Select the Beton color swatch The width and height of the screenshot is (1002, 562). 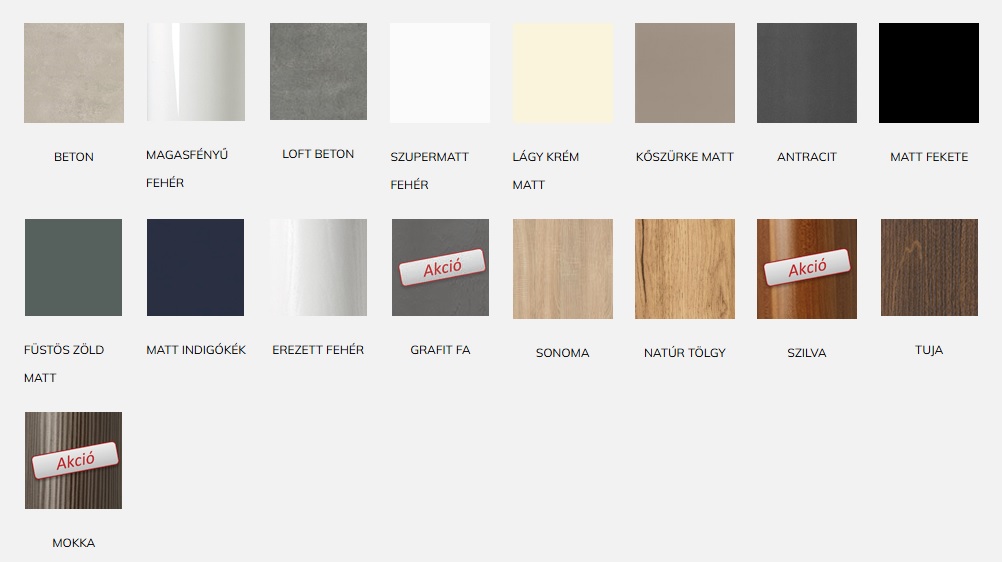73,73
